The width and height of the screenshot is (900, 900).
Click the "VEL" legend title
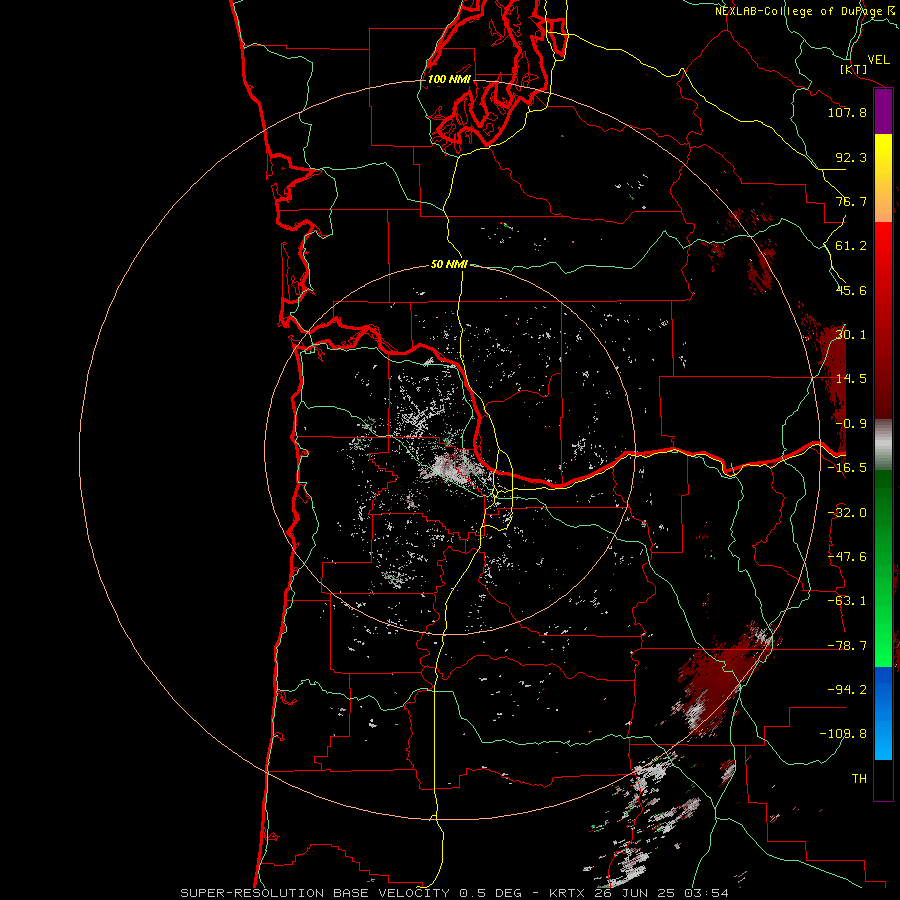[879, 60]
